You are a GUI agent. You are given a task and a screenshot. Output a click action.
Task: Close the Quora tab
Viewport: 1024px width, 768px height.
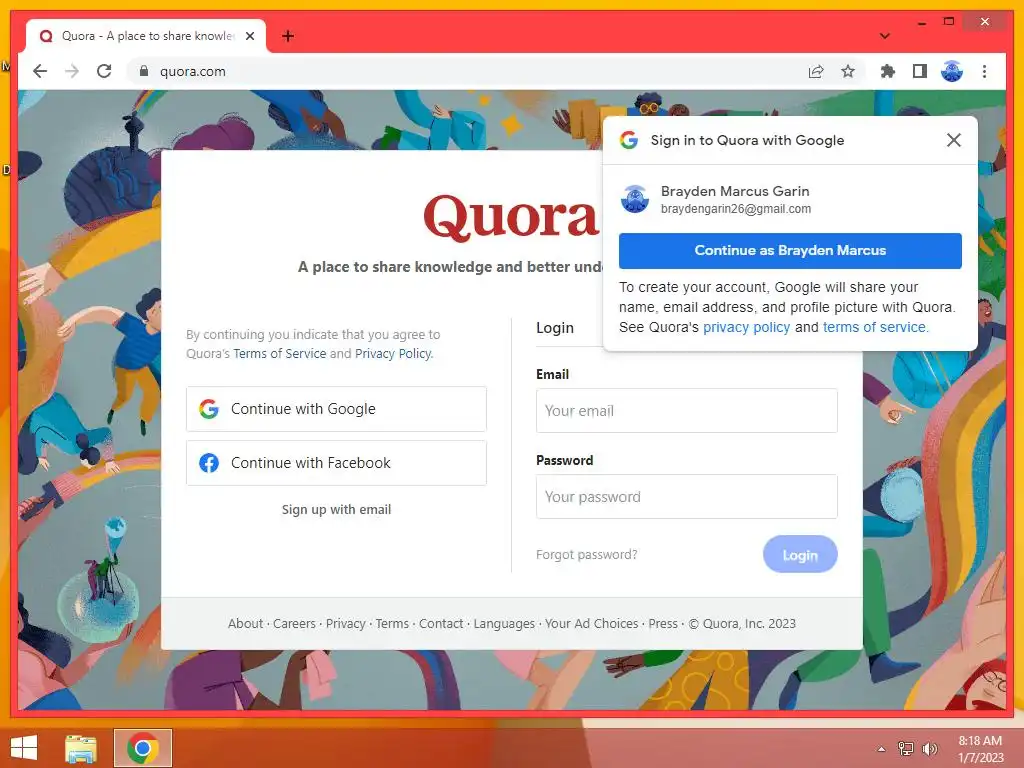click(249, 36)
